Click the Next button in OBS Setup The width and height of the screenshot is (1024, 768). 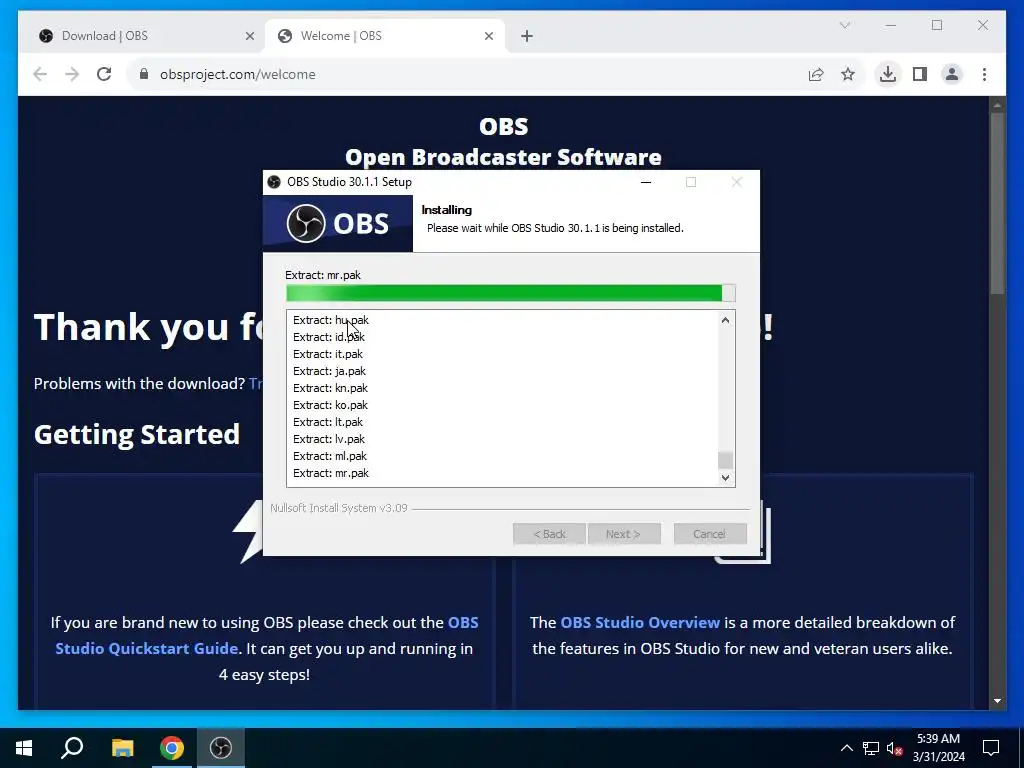(624, 534)
